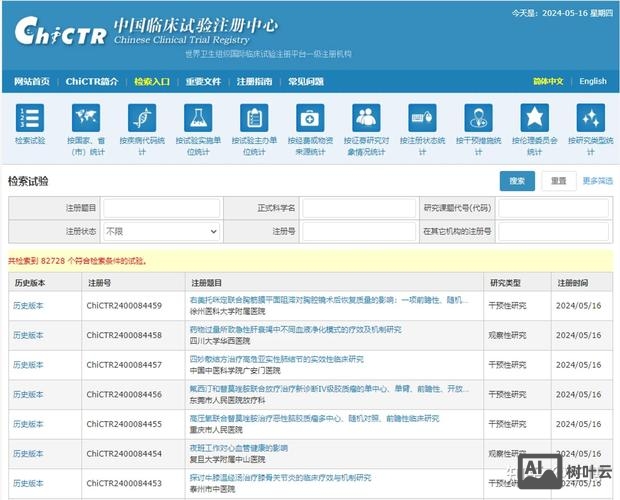620x500 pixels.
Task: Open 历史版本 for ChiCTR2400084453
Action: 28,483
